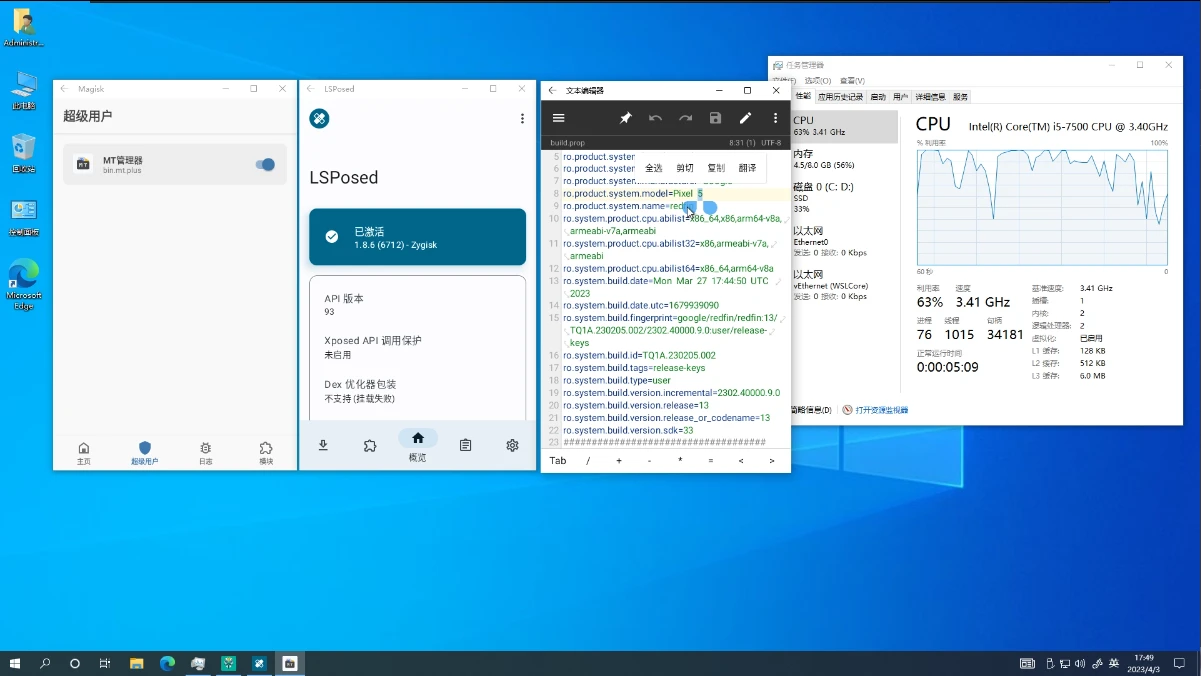Open the Microsoft Edge desktop shortcut
Screen dimensions: 1201x676
24,284
